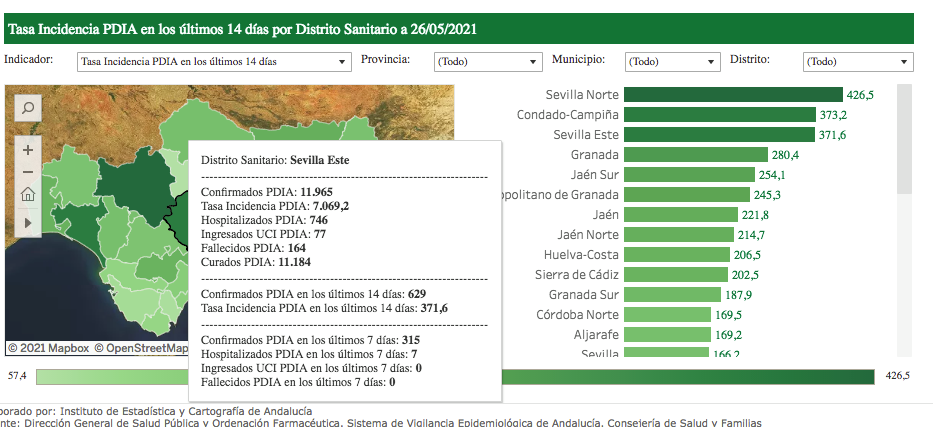
Task: Expand map tools arrow button
Action: tap(28, 221)
